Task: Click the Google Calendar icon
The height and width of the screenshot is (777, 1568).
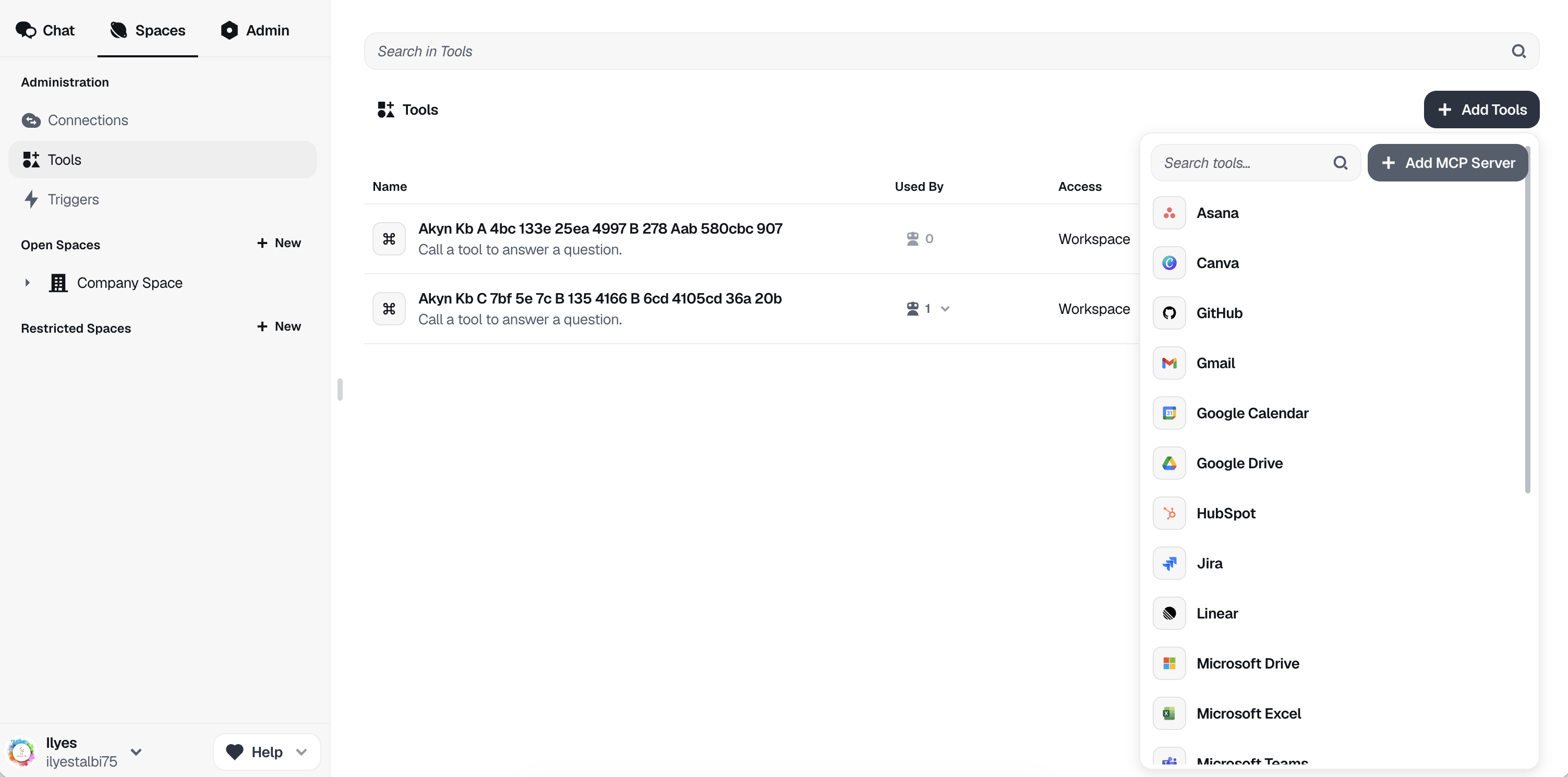Action: (x=1168, y=412)
